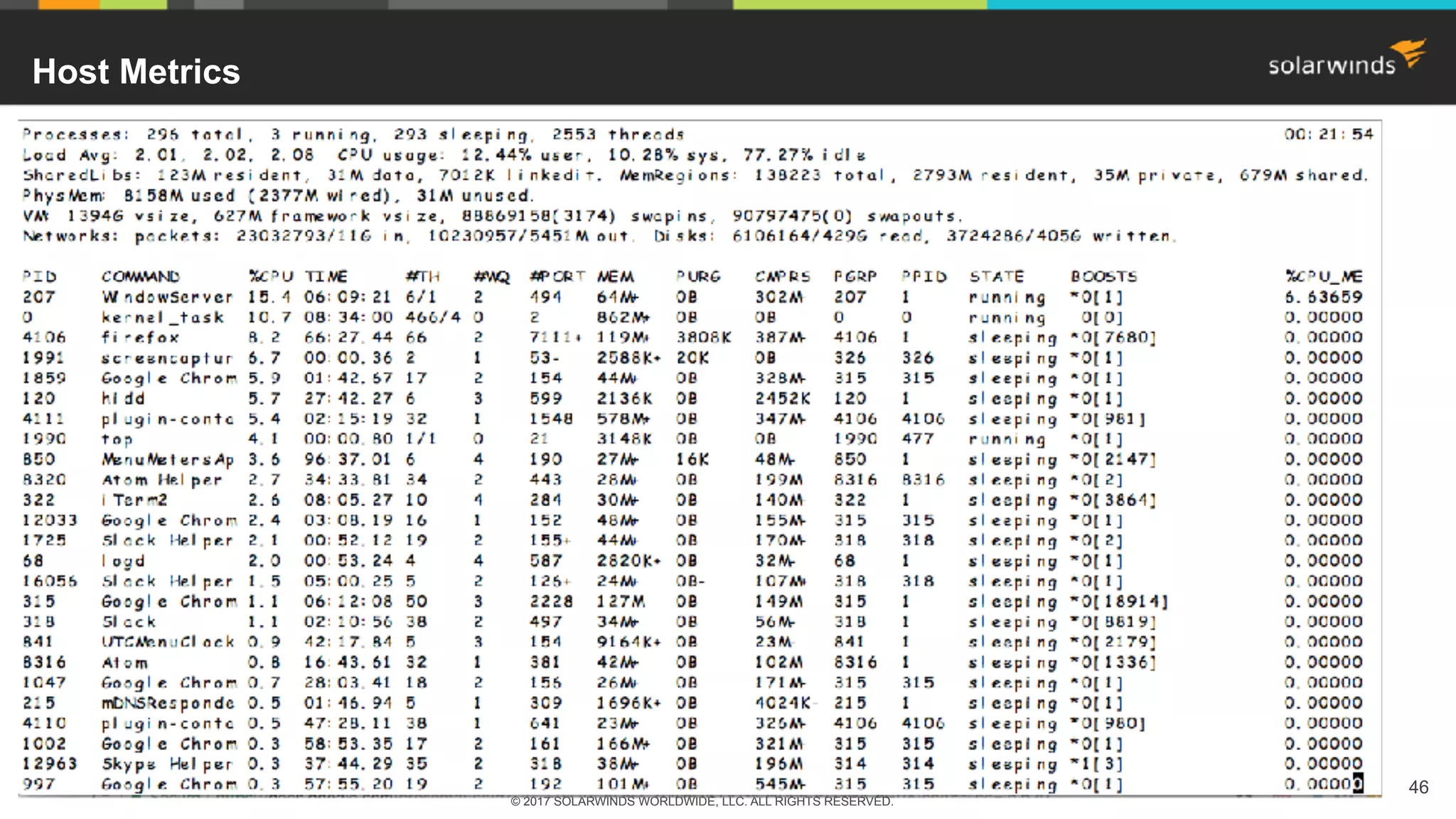This screenshot has width=1456, height=819.
Task: Click the iTerm2 command name
Action: (134, 500)
